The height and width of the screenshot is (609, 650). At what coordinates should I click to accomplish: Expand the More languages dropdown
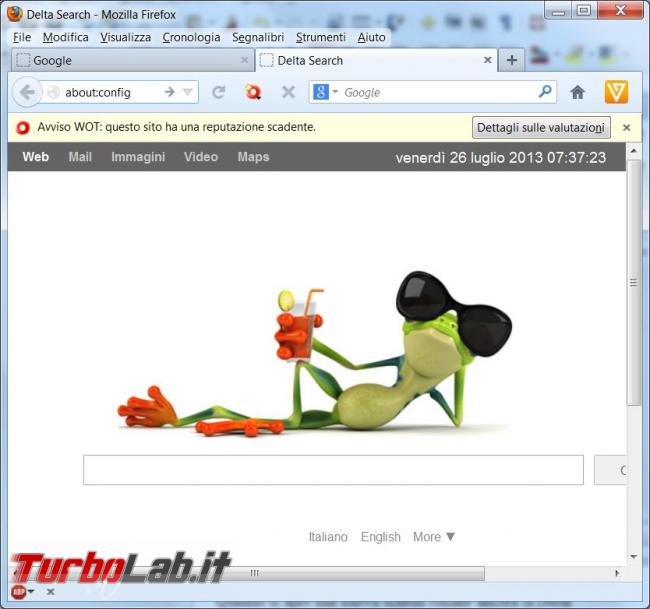click(x=434, y=537)
